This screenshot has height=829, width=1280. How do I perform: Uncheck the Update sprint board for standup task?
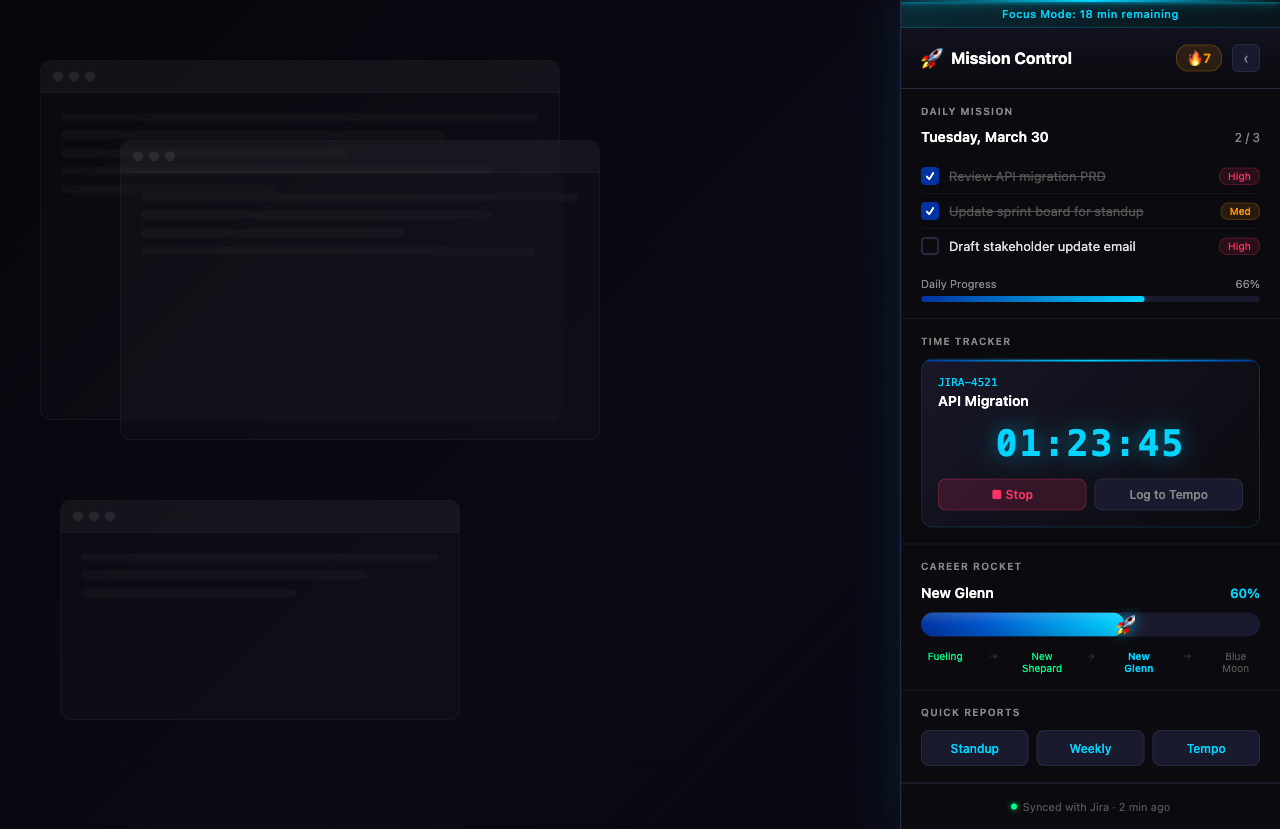tap(929, 211)
